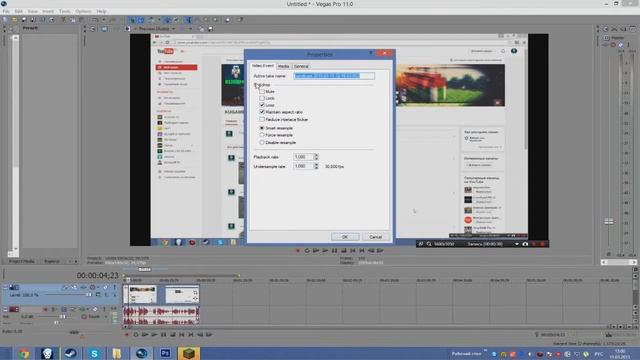640x360 pixels.
Task: Click the What's This Help toolbar icon
Action: [x=240, y=20]
